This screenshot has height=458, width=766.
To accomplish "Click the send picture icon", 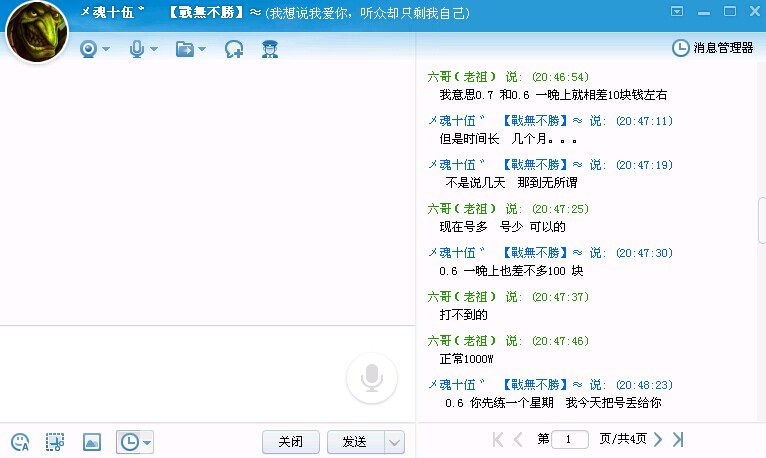I will [91, 441].
